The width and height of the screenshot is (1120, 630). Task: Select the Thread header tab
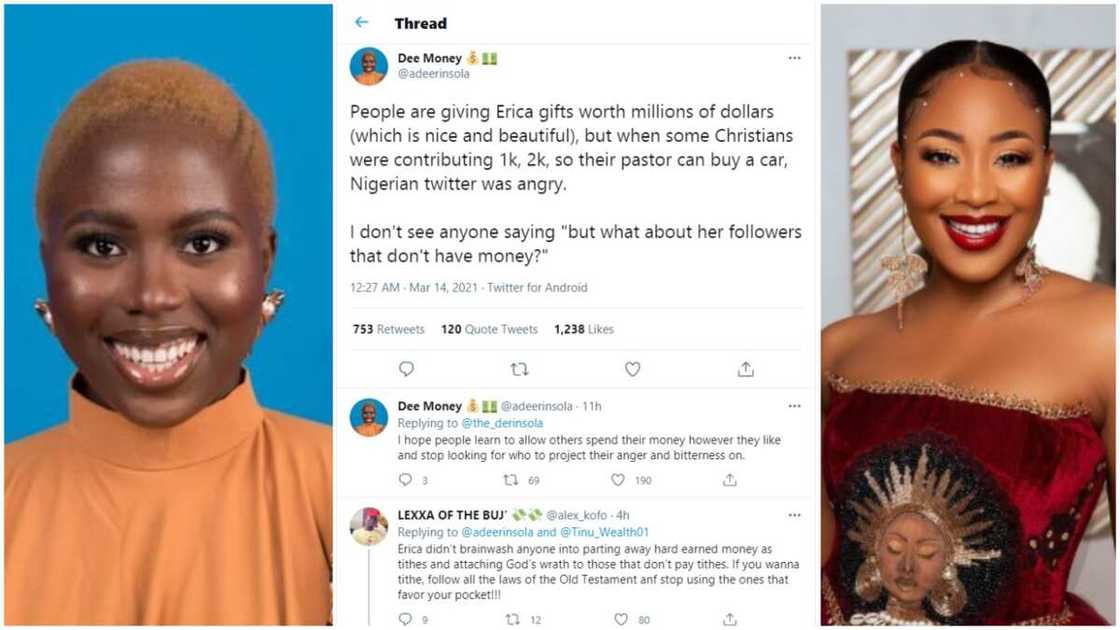point(421,23)
